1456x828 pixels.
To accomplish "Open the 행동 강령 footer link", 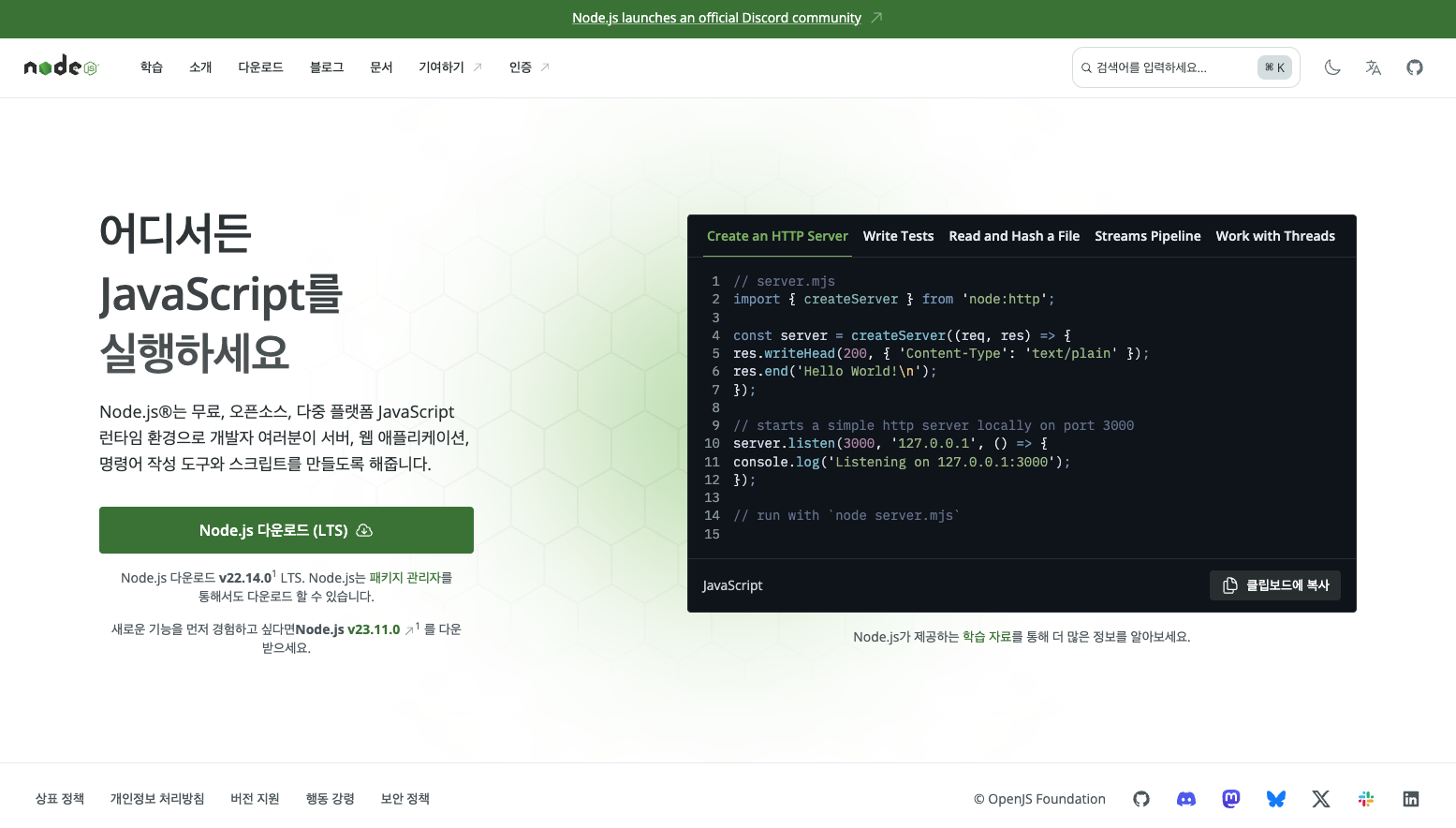I will [x=330, y=799].
